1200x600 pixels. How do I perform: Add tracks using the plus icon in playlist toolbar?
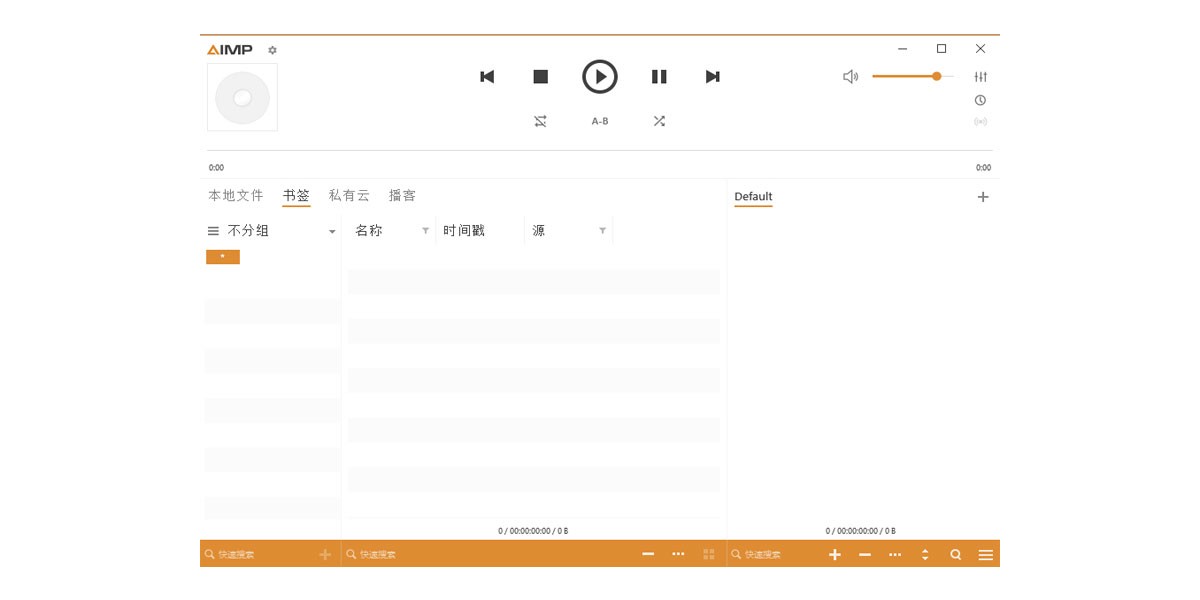[x=835, y=554]
